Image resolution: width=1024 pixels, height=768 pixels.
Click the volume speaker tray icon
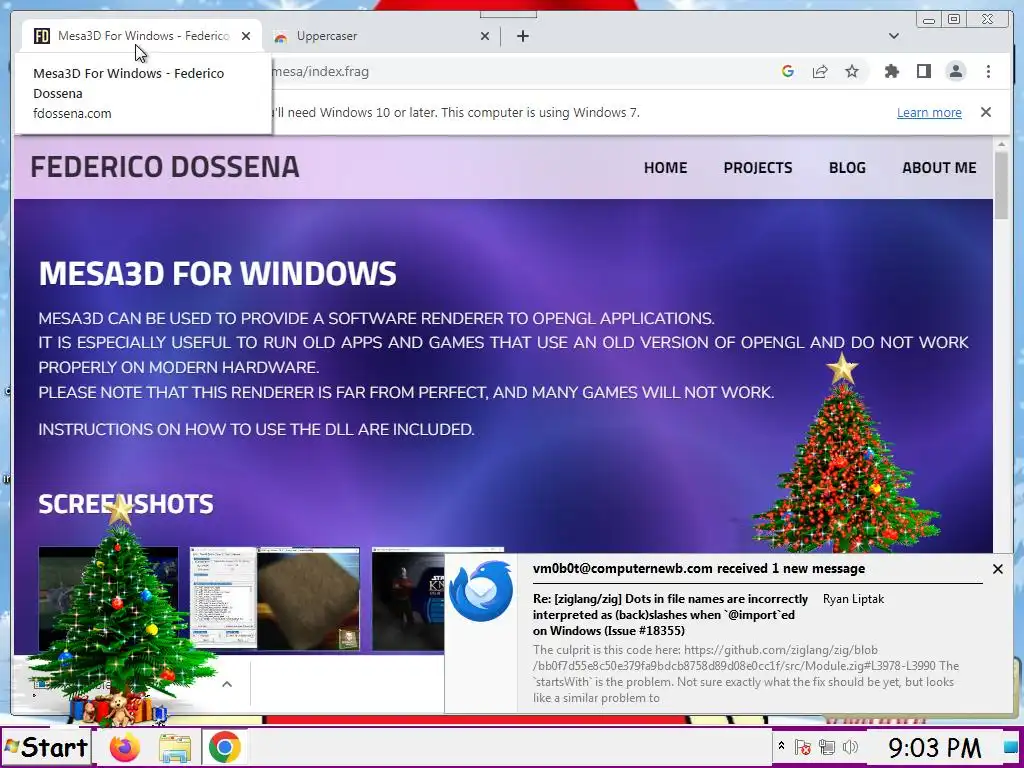click(850, 746)
